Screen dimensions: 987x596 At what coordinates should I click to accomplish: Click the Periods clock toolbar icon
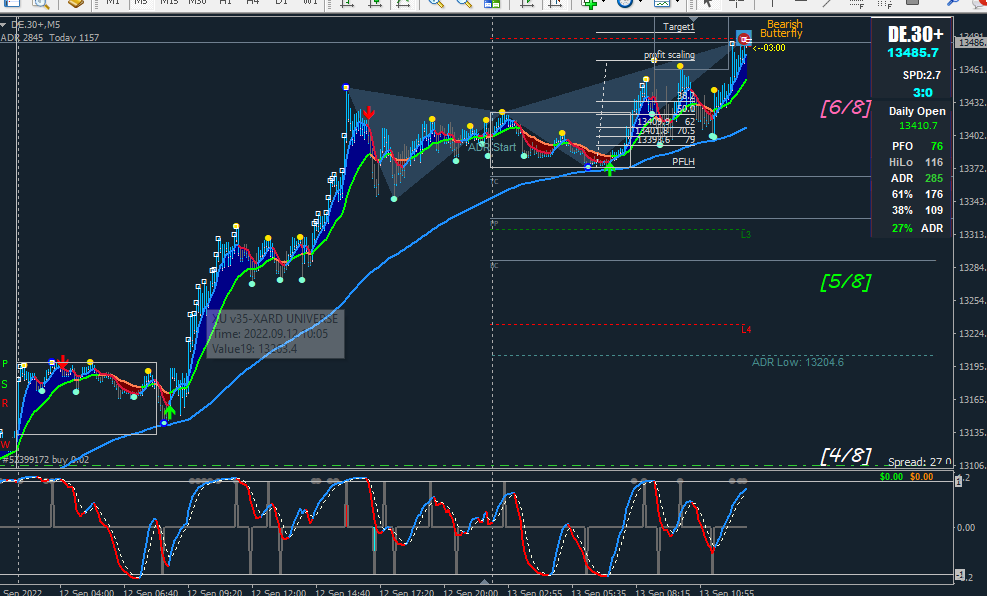[624, 3]
